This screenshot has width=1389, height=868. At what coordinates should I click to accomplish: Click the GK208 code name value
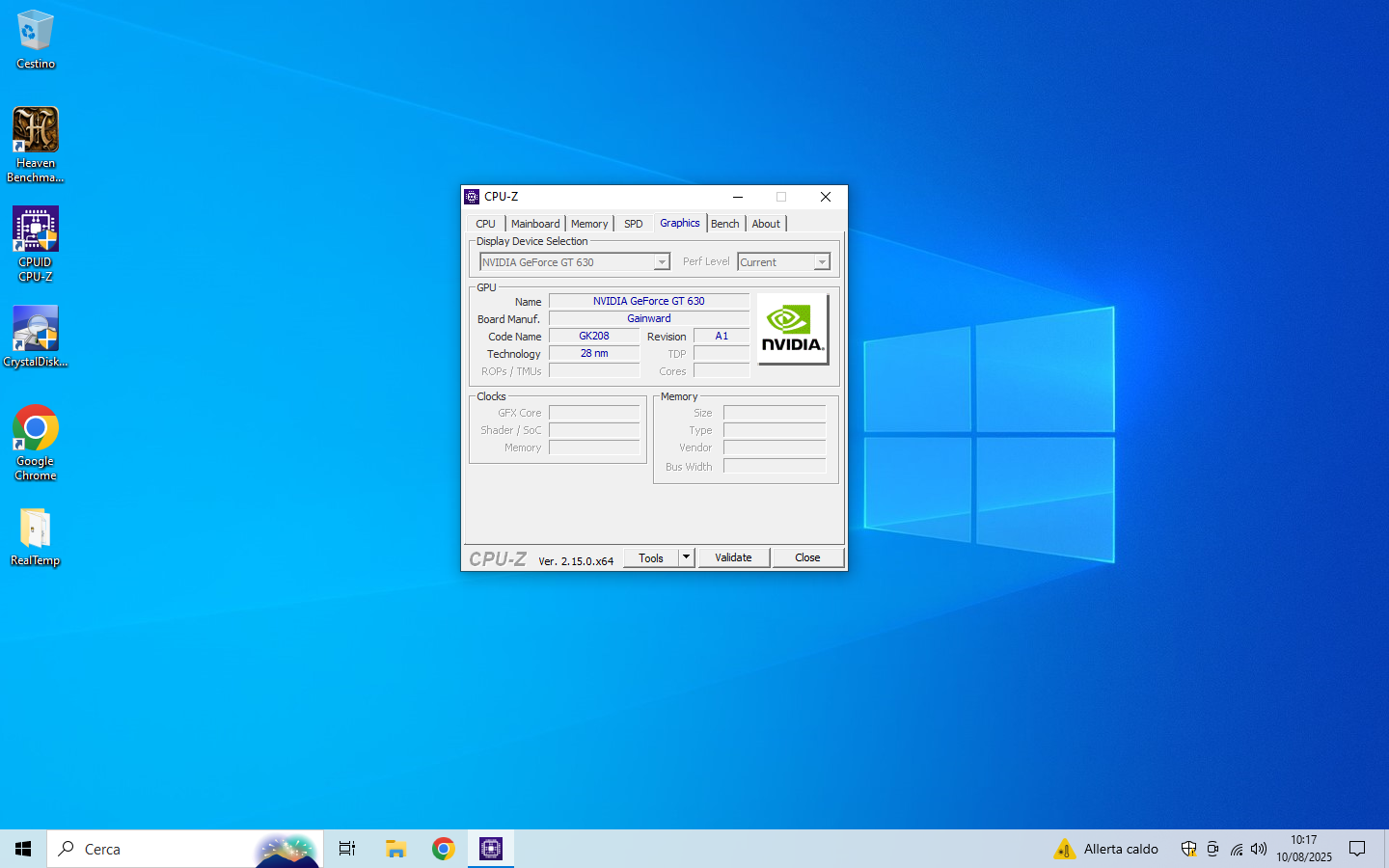click(x=594, y=336)
